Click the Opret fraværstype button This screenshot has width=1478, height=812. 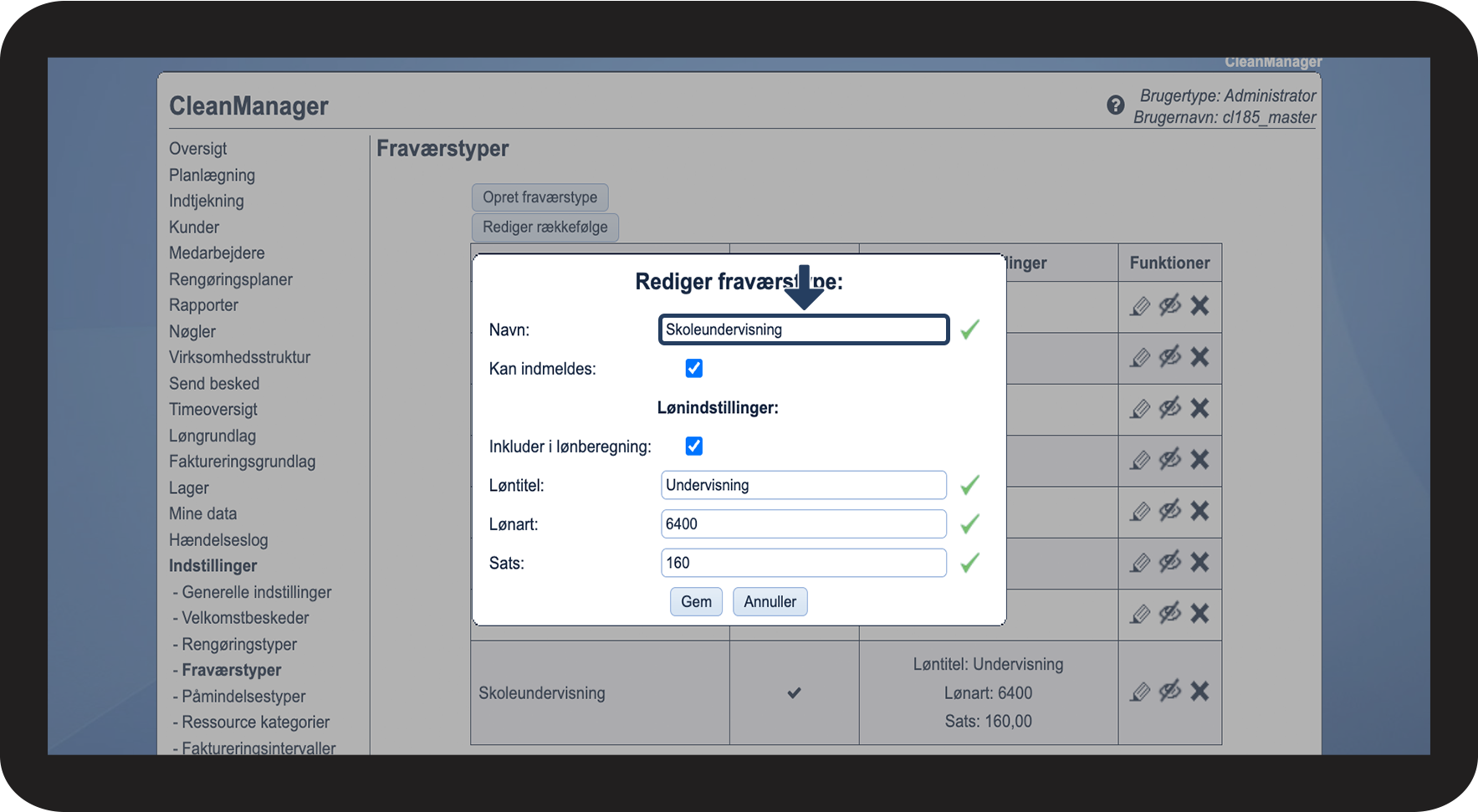point(540,197)
